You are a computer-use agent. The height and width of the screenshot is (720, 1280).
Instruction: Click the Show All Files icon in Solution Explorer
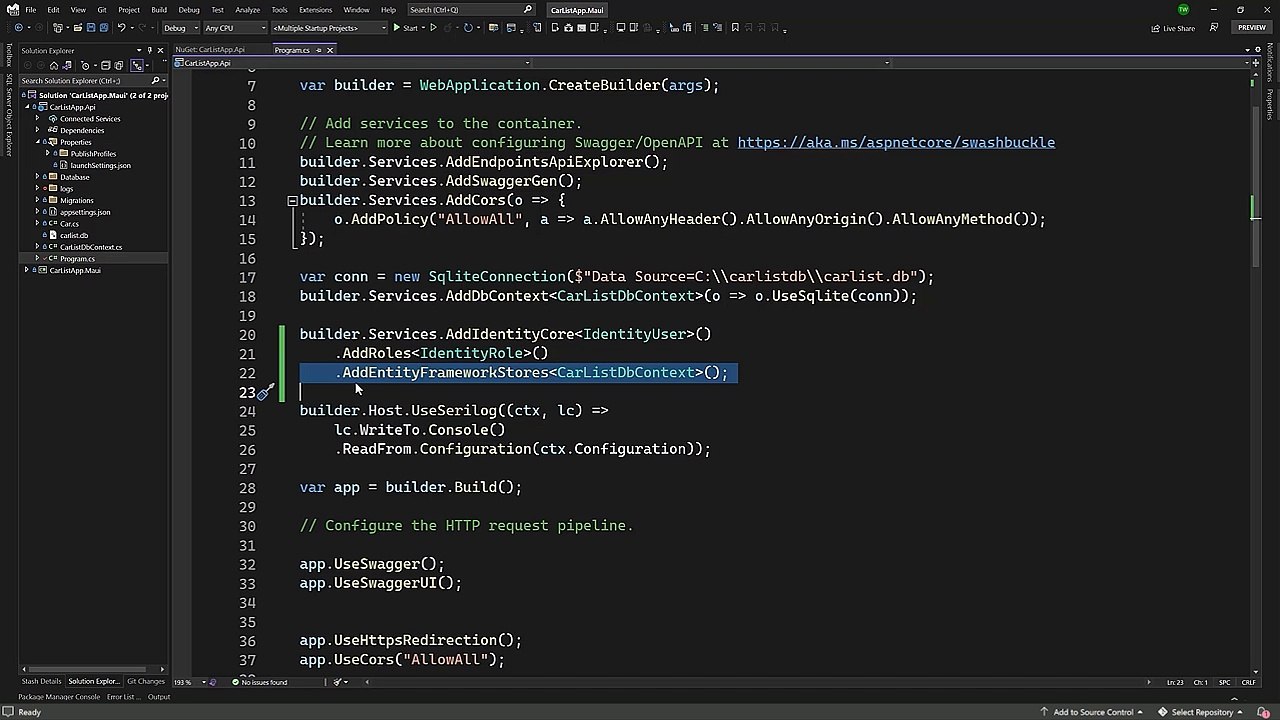pyautogui.click(x=119, y=66)
